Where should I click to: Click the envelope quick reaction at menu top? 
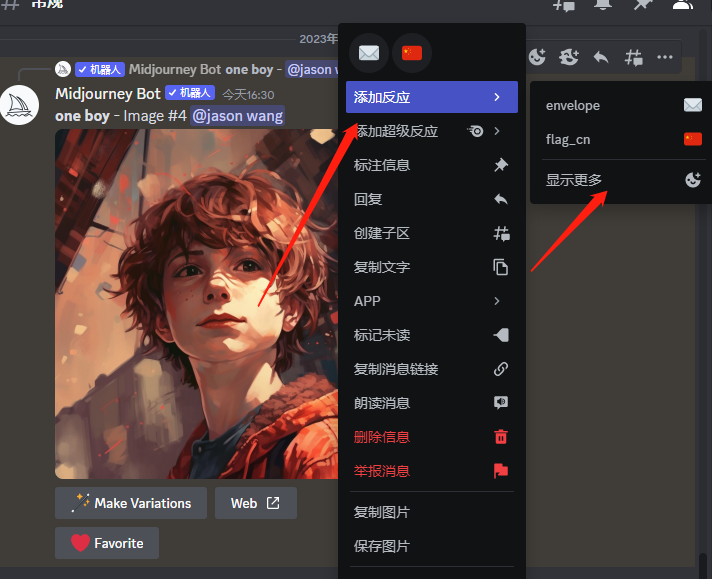click(x=369, y=53)
